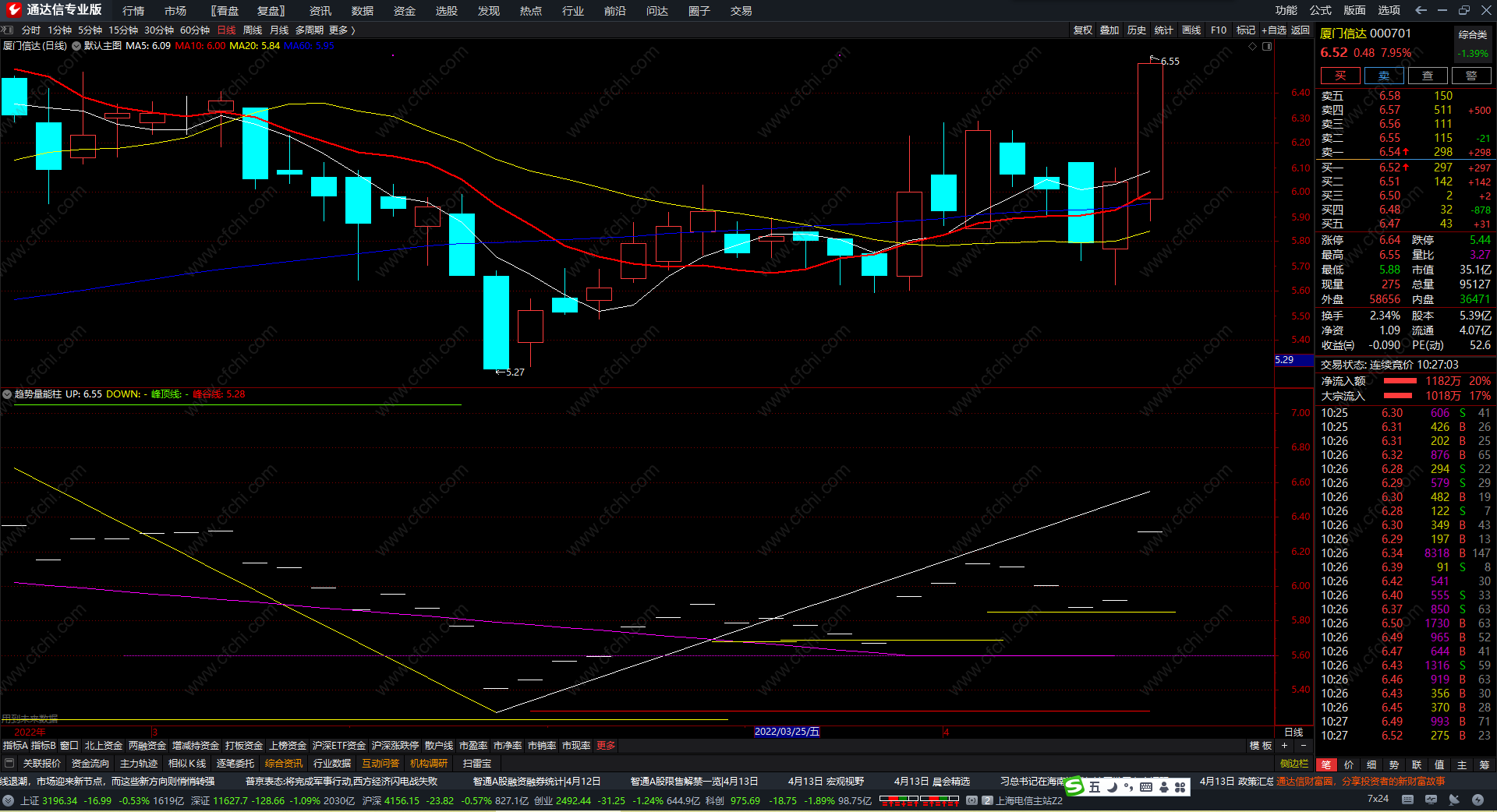Toggle 复权 price adjustment
The width and height of the screenshot is (1497, 812).
click(1083, 30)
